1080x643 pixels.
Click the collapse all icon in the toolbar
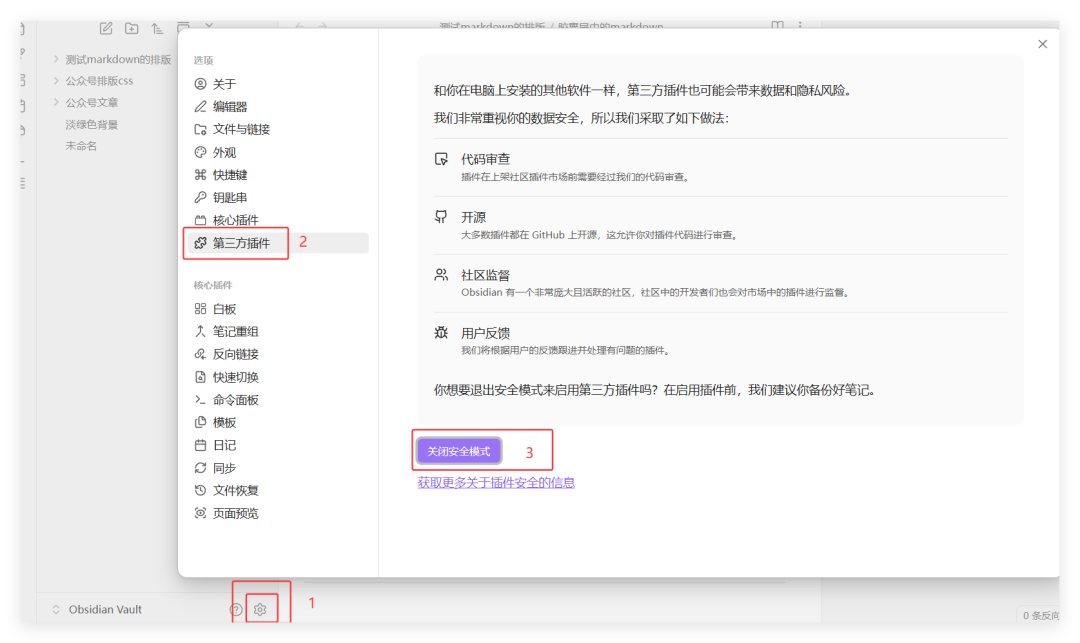tap(183, 28)
